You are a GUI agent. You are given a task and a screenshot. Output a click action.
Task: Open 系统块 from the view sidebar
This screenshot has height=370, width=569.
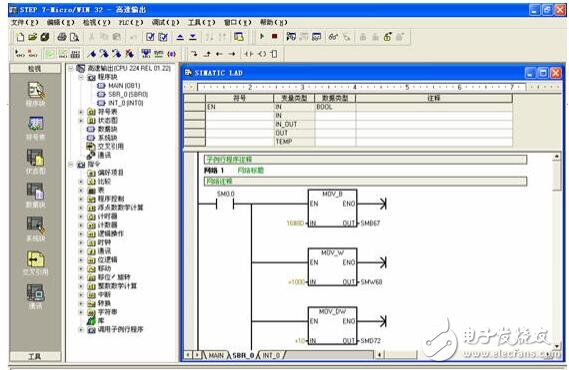[36, 229]
